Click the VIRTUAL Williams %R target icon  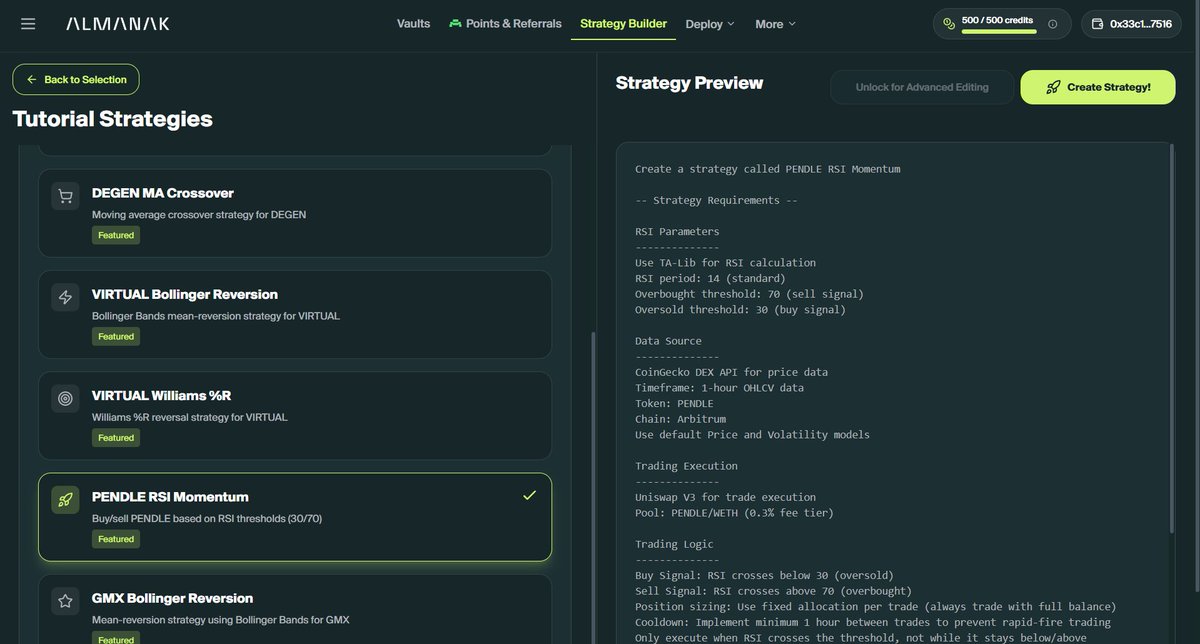click(66, 399)
